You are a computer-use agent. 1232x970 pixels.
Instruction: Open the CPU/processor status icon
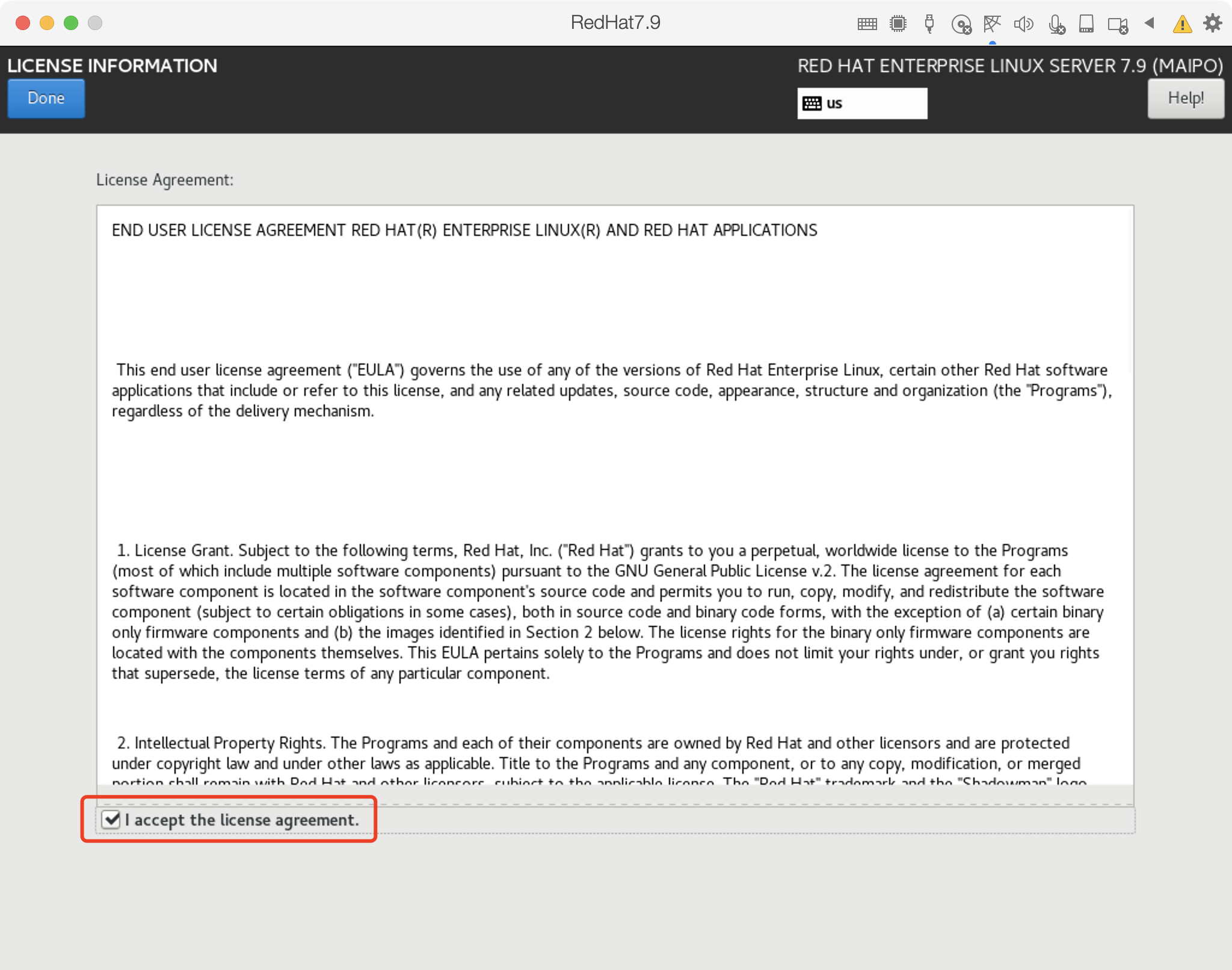tap(898, 24)
